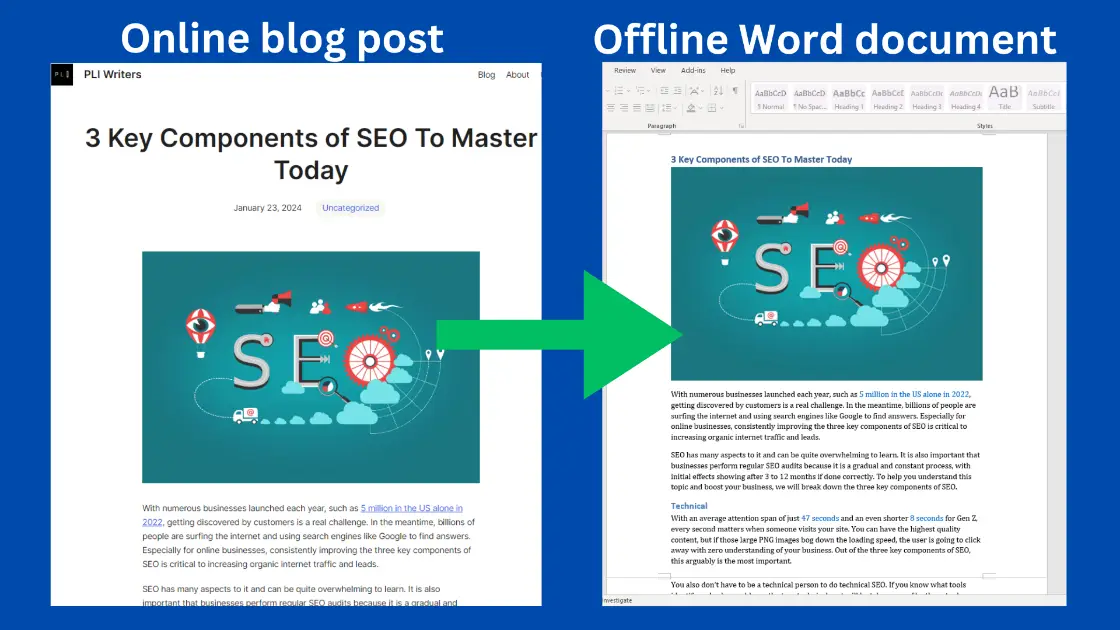The image size is (1120, 630).
Task: Click the Blog link in the header
Action: click(x=486, y=74)
